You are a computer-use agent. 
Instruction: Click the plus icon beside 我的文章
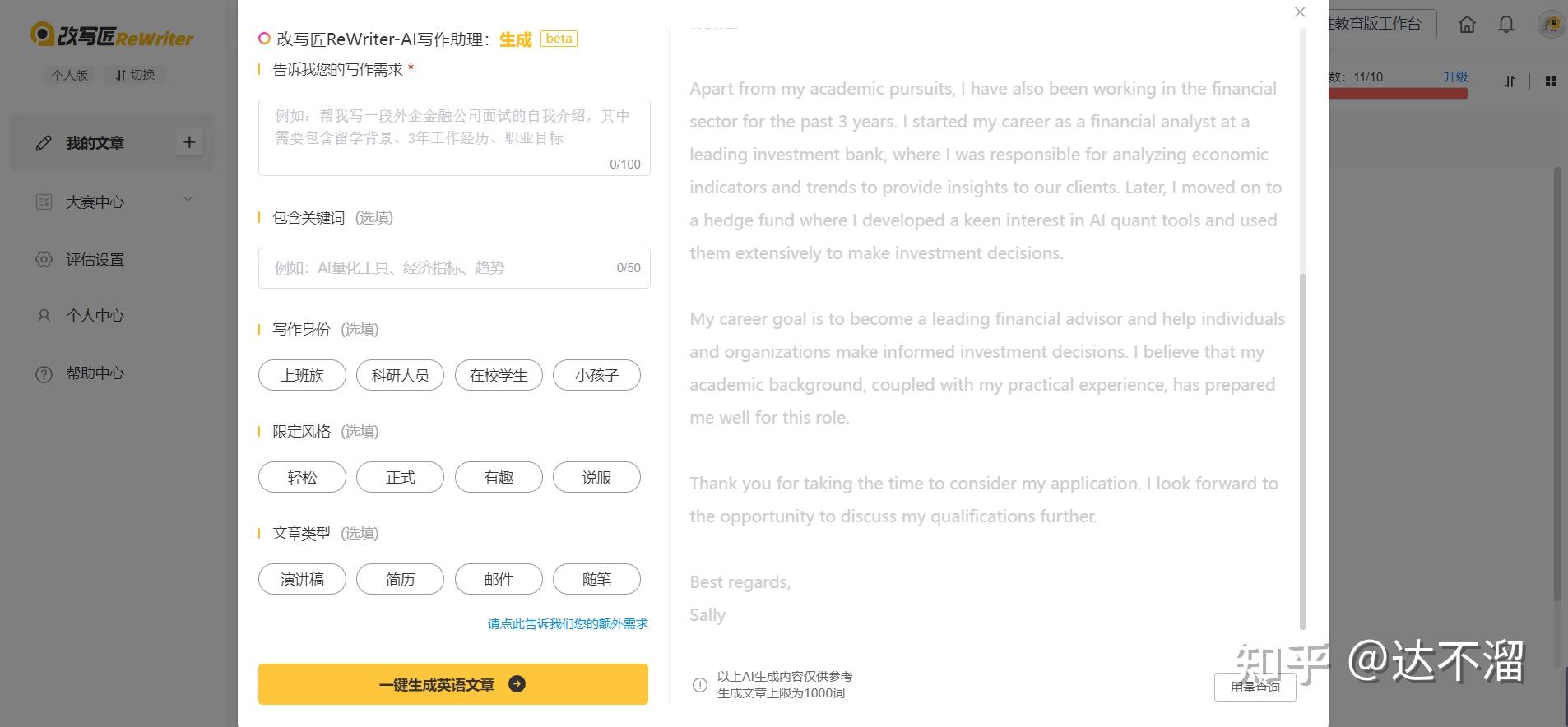(x=188, y=142)
